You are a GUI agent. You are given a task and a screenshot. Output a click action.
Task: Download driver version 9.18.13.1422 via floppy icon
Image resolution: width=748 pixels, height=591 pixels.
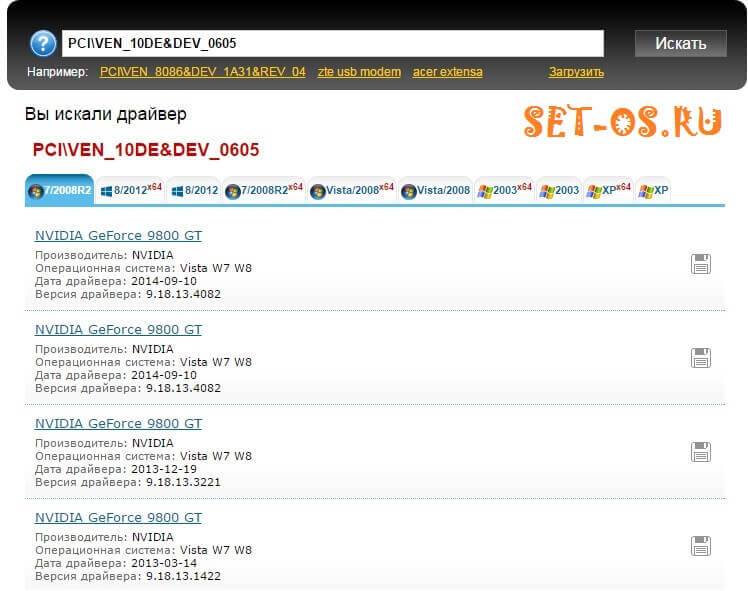pyautogui.click(x=701, y=546)
